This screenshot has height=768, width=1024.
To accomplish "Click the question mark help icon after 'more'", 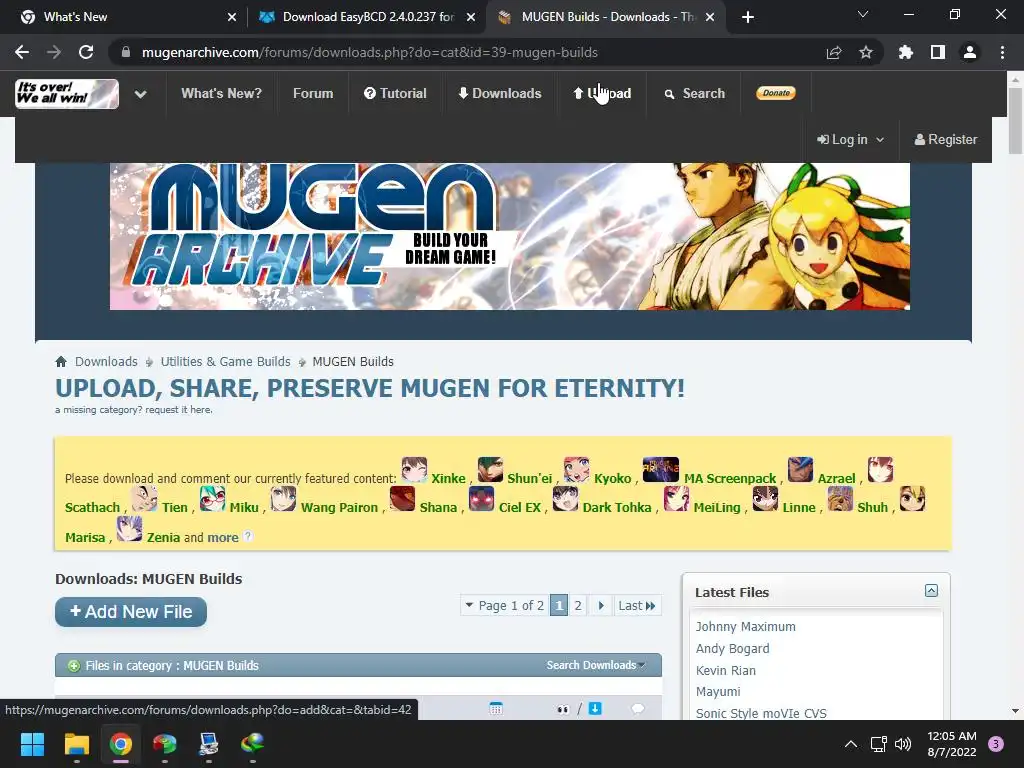I will coord(248,537).
